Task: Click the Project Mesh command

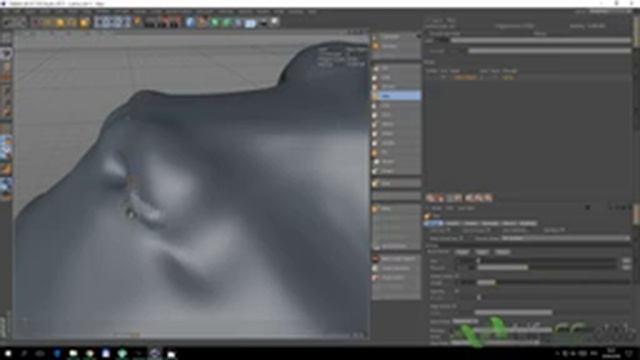Action: click(396, 278)
